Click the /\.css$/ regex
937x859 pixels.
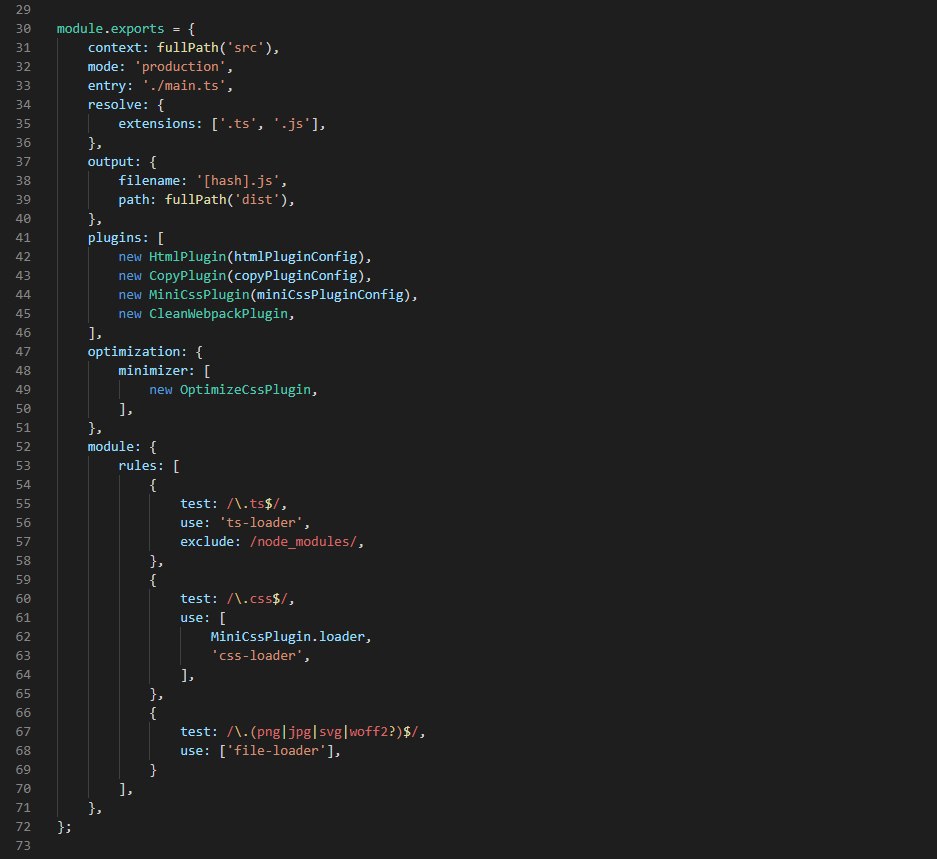[x=257, y=599]
